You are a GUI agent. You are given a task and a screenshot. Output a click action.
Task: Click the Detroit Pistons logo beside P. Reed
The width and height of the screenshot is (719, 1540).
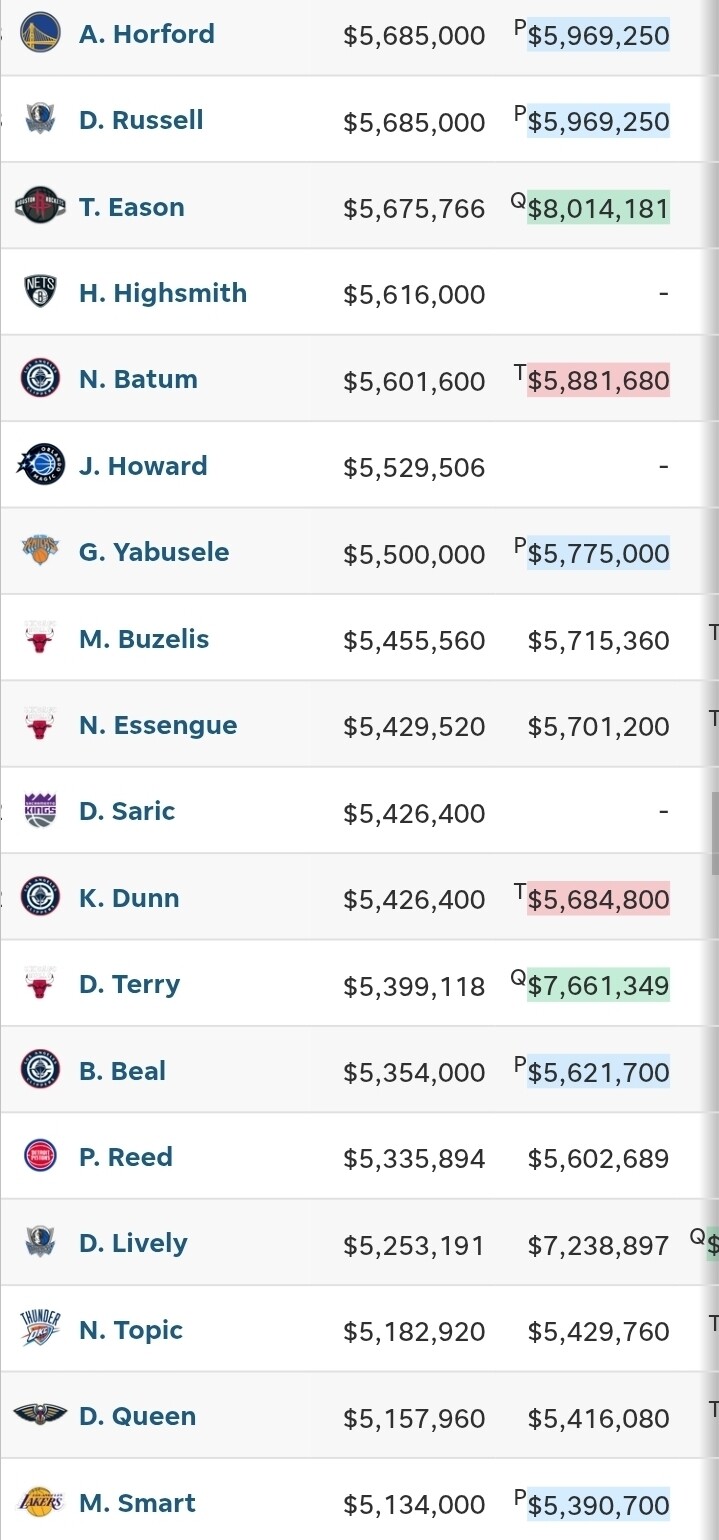point(41,1156)
